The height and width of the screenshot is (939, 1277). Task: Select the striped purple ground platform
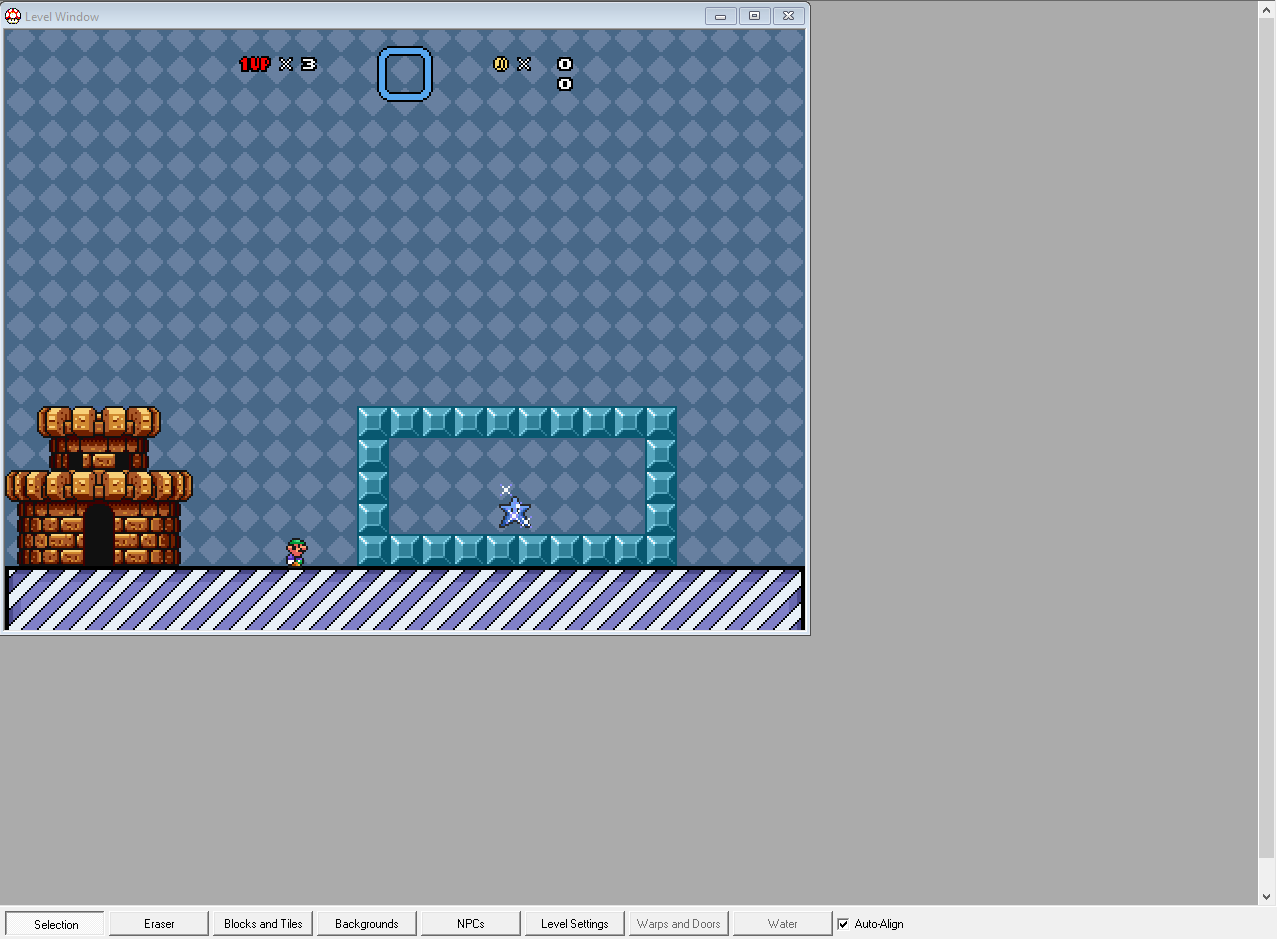pos(405,599)
